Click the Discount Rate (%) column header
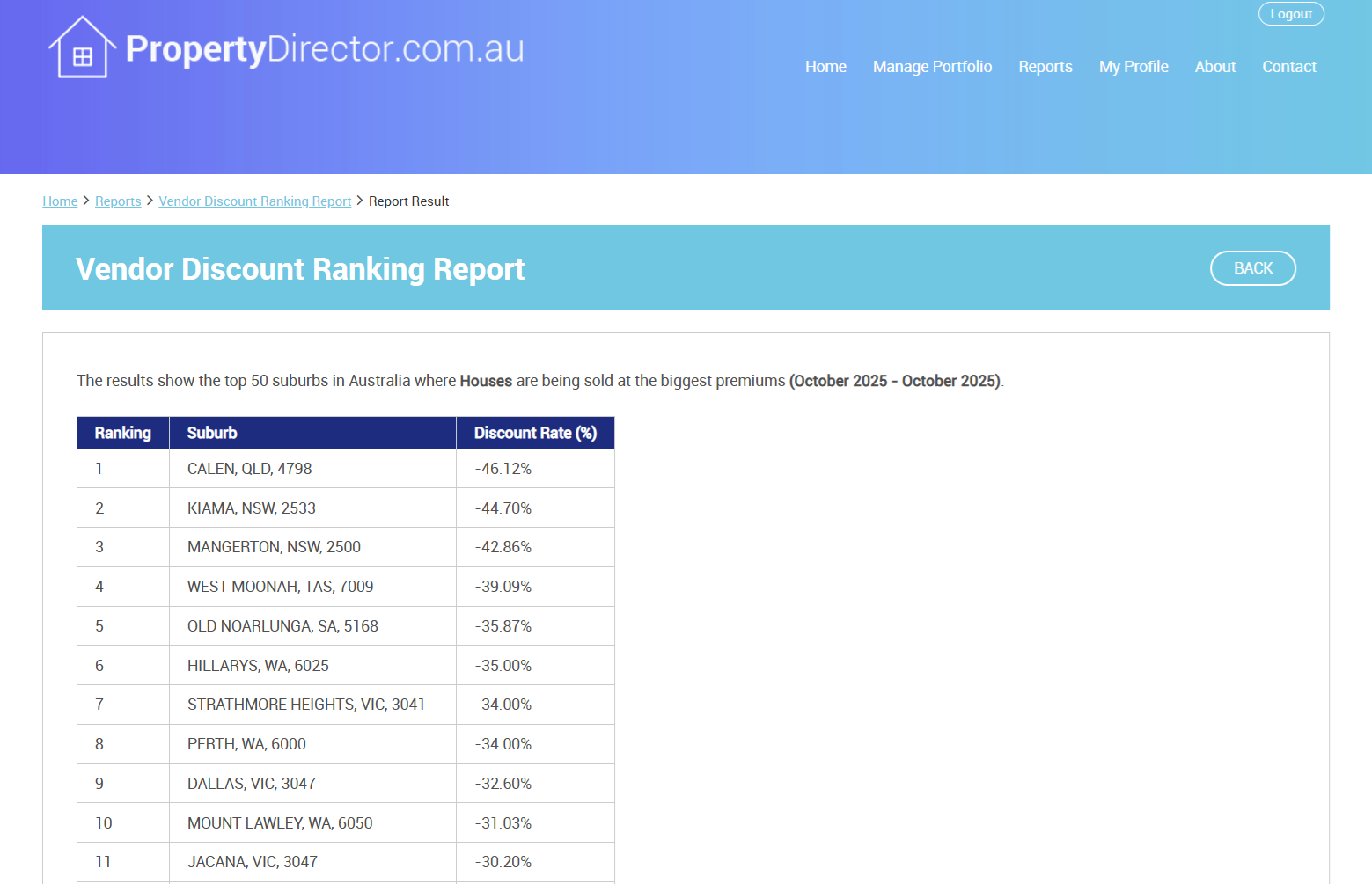1372x891 pixels. pos(534,433)
